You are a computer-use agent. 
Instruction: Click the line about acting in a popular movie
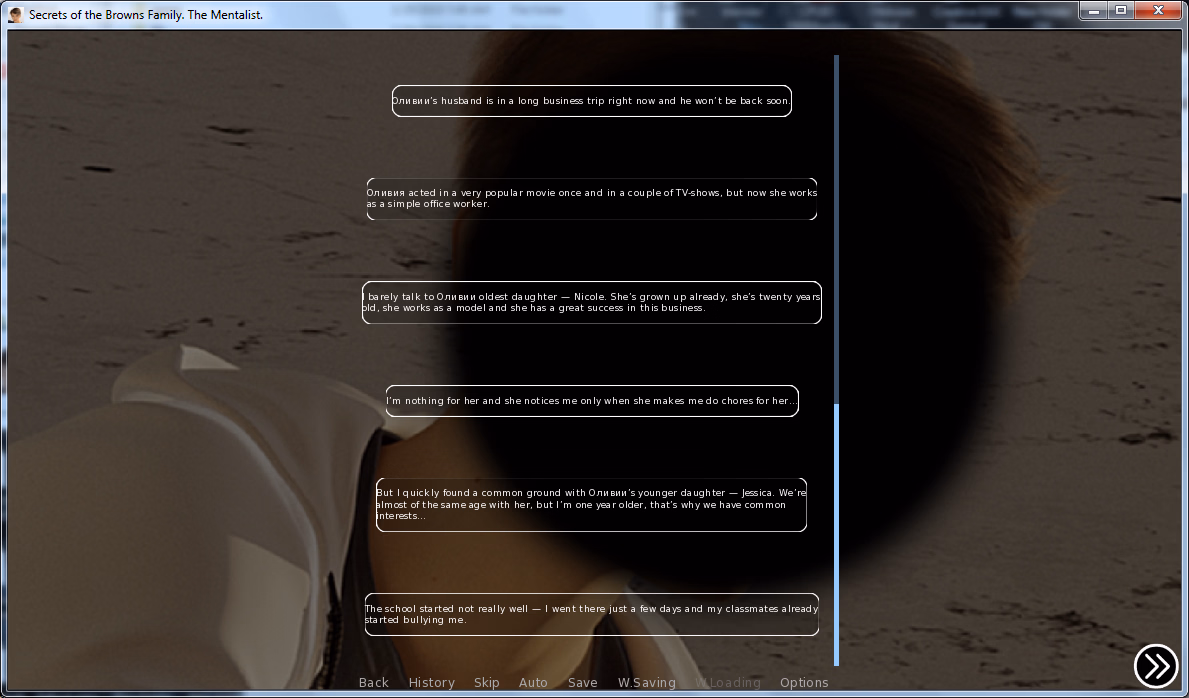point(591,199)
